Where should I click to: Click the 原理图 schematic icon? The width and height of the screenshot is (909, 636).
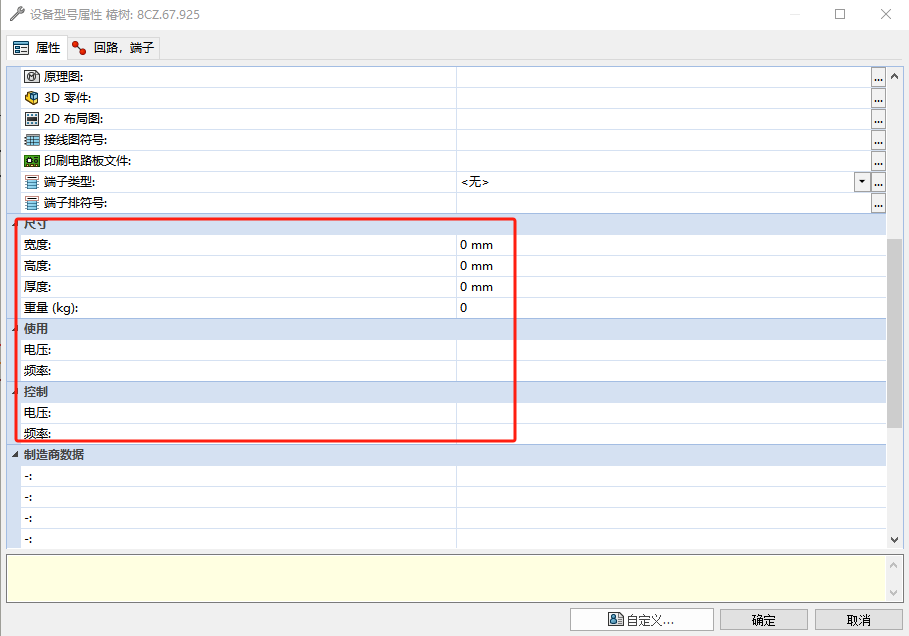31,75
